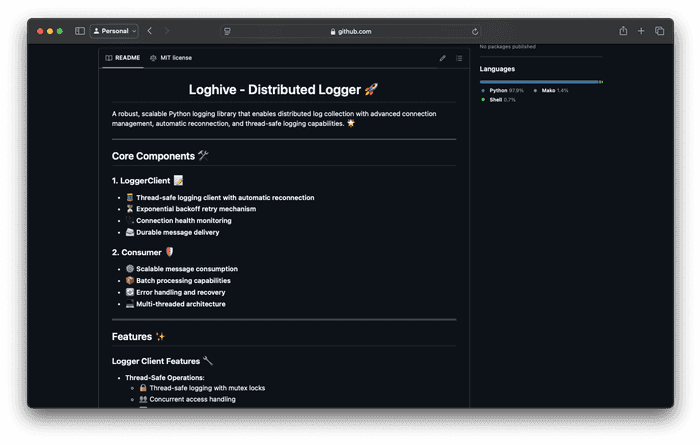Click 'Thread-Safe Operations:' text
Image resolution: width=700 pixels, height=444 pixels.
165,378
